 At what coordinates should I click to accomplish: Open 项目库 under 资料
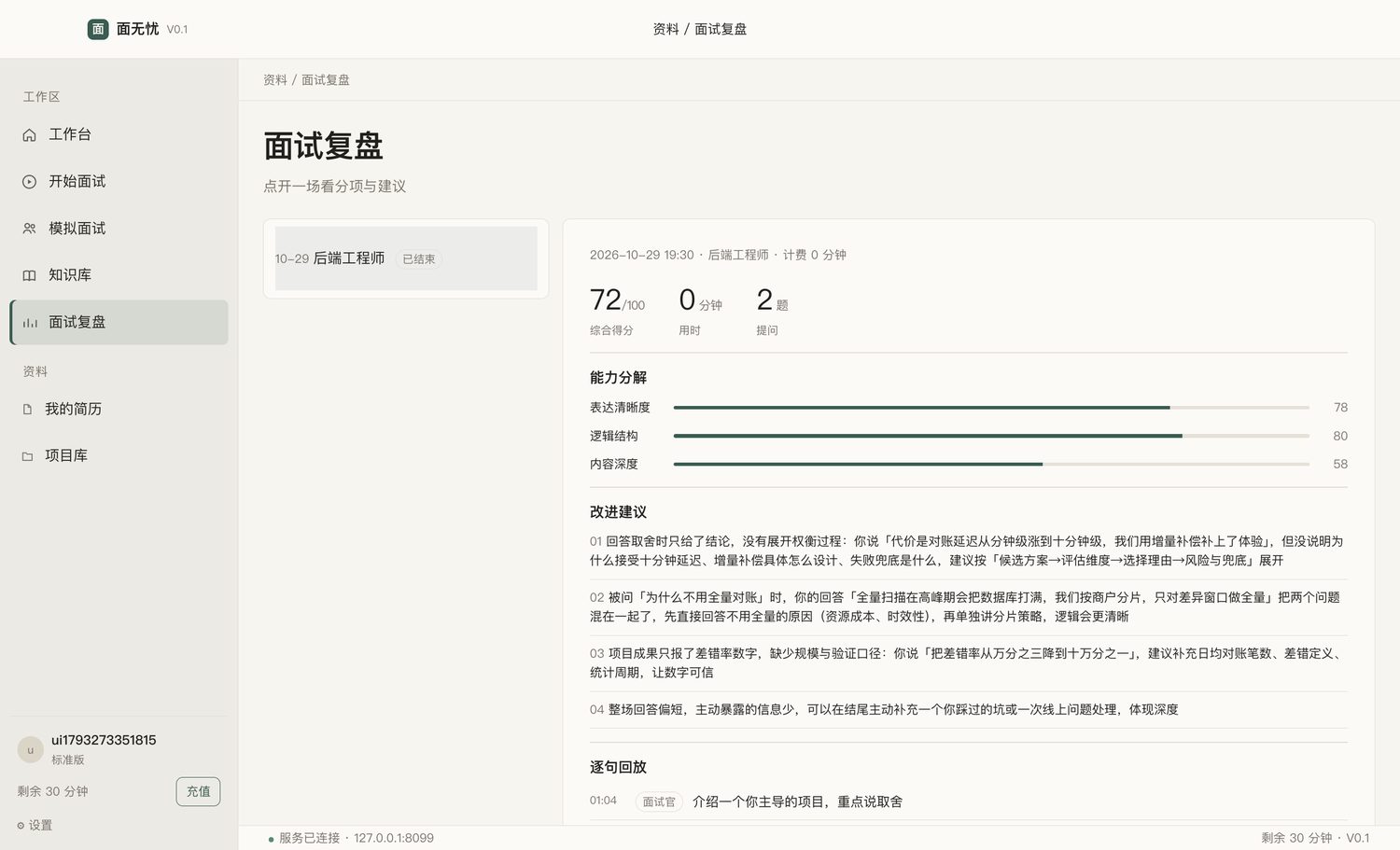click(x=119, y=456)
